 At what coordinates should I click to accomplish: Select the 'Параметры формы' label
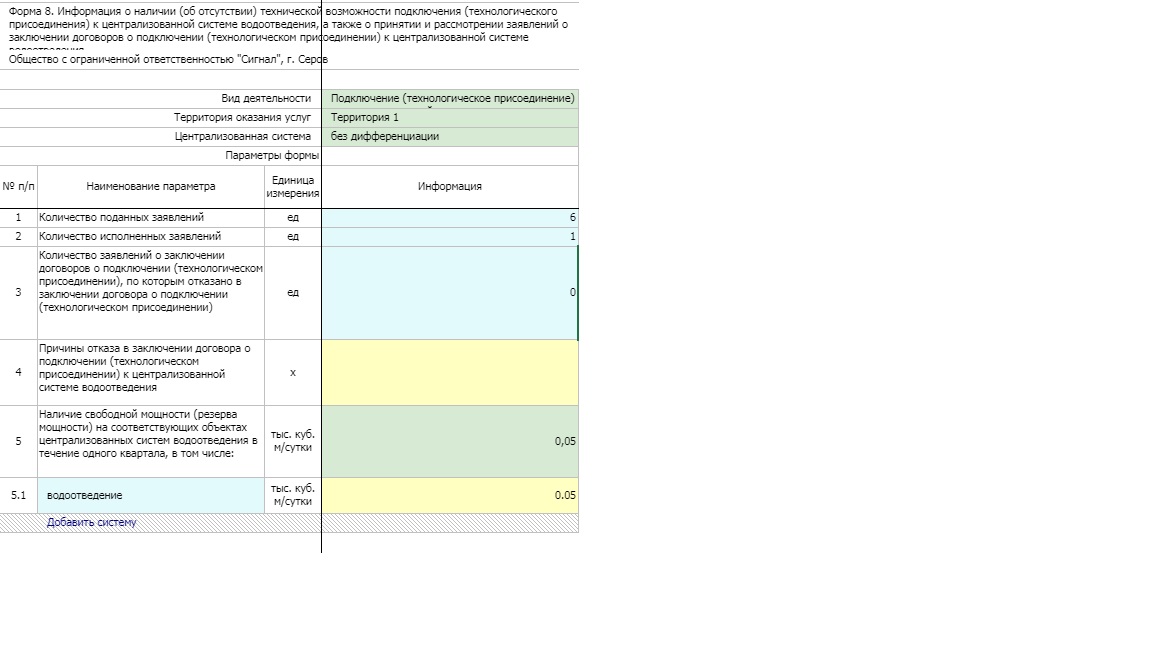click(x=272, y=156)
